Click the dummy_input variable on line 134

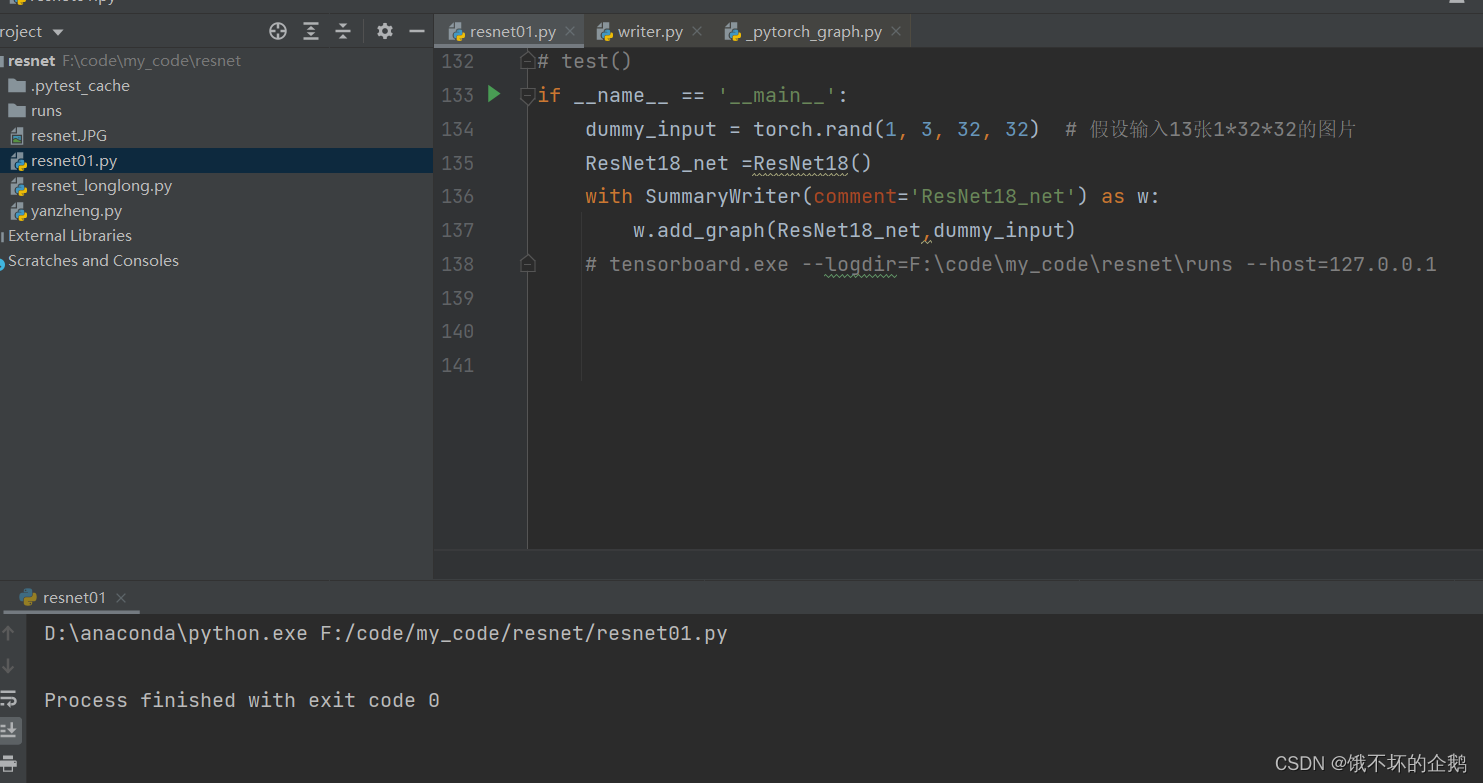pyautogui.click(x=651, y=129)
